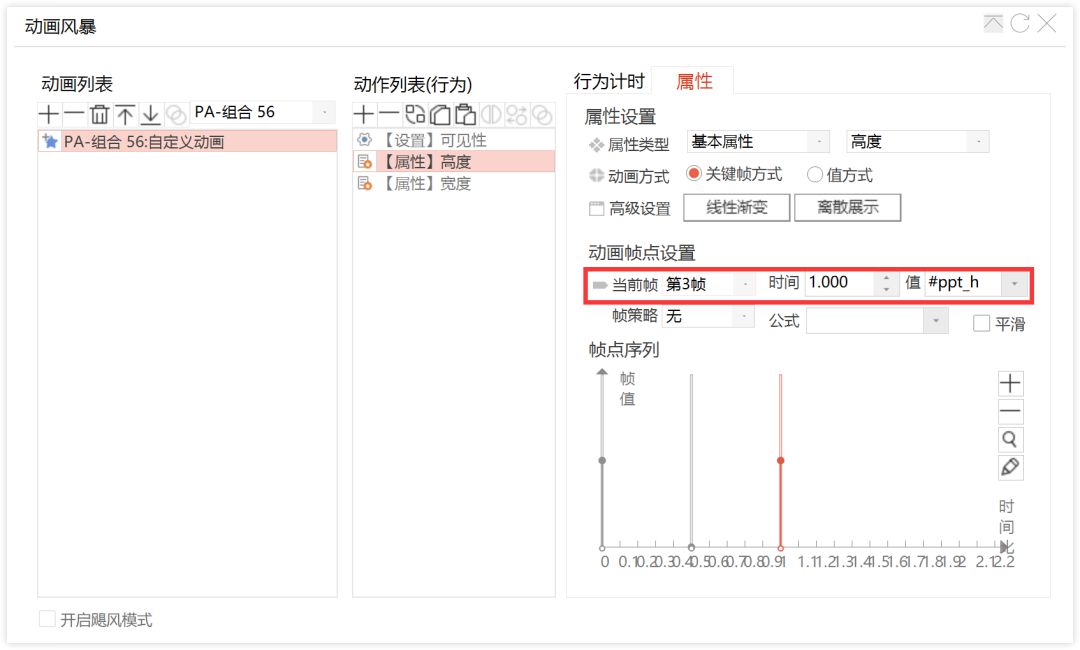The image size is (1080, 650).
Task: Switch to the 属性 tab
Action: pyautogui.click(x=694, y=81)
